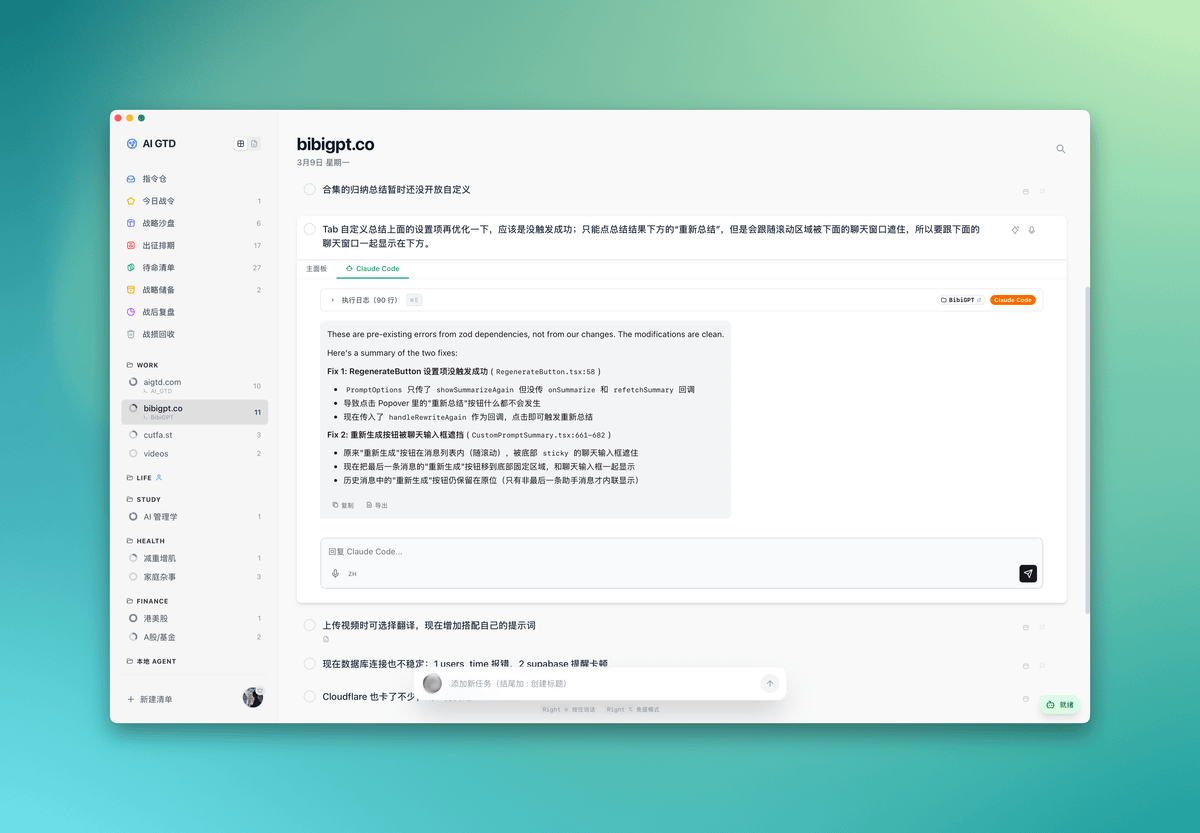Open the search icon at top right
The width and height of the screenshot is (1200, 833).
tap(1061, 149)
